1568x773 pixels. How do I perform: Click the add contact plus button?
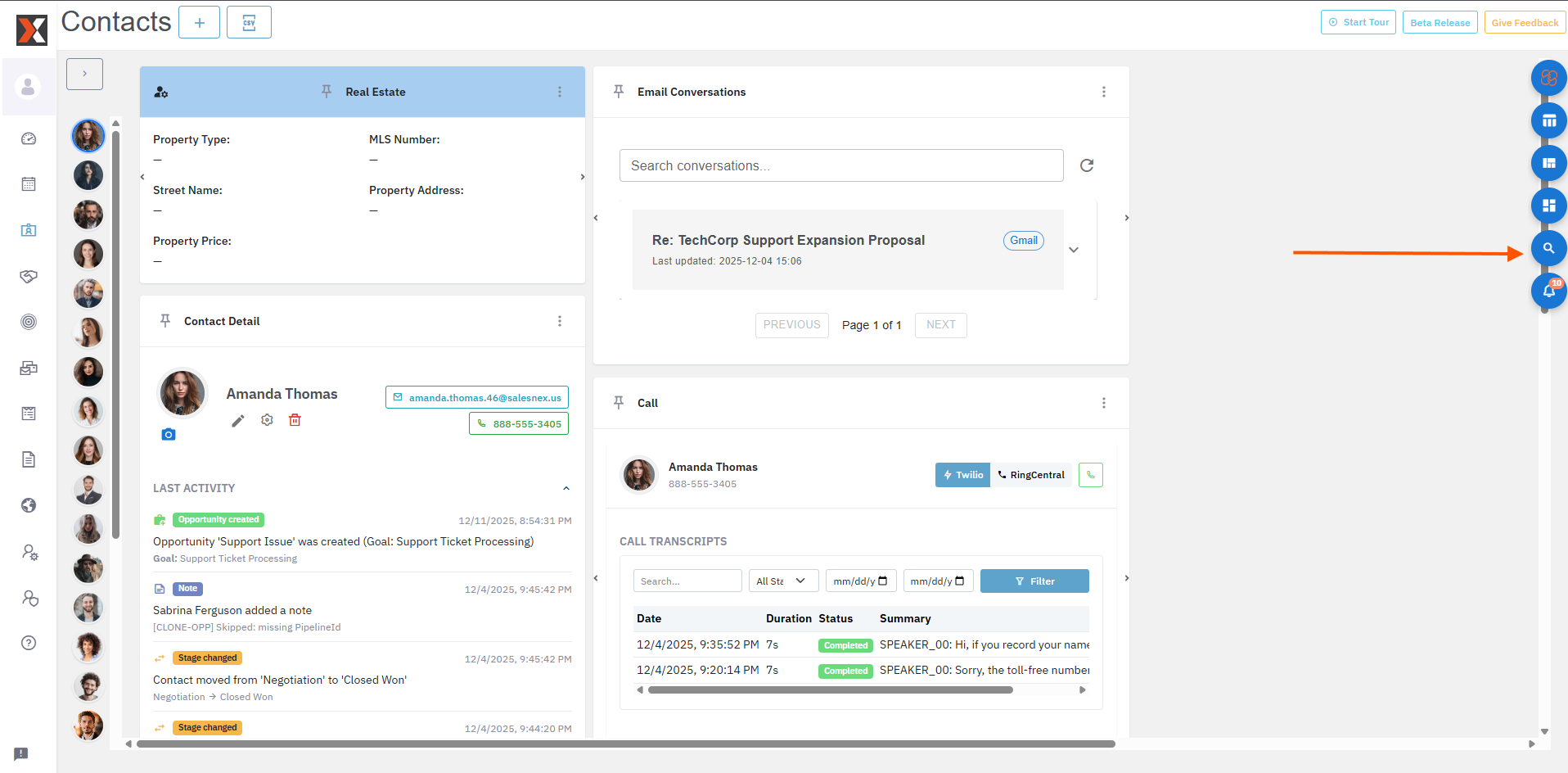(199, 22)
